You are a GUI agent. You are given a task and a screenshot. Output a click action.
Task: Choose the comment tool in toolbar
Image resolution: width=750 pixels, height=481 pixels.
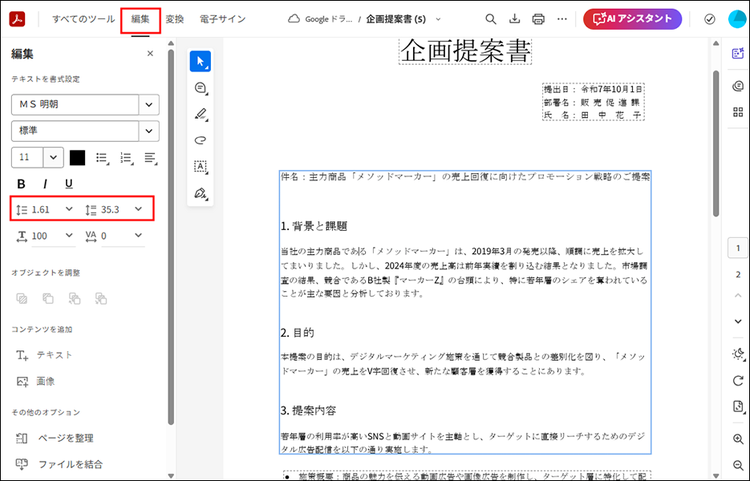coord(200,88)
